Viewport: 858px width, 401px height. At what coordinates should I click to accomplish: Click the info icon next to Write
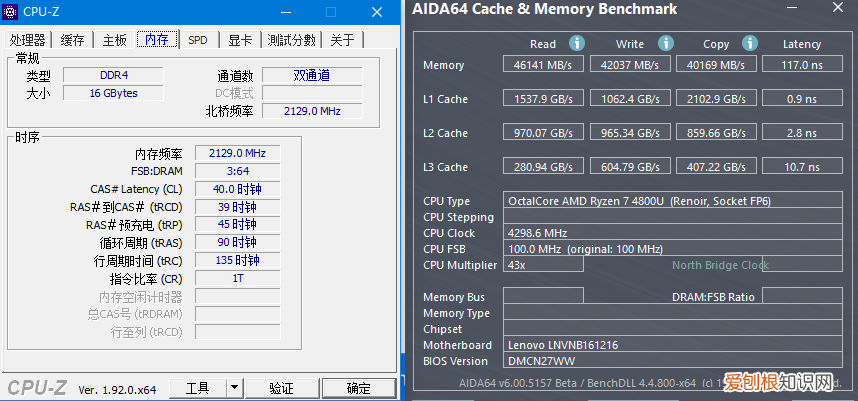[664, 43]
